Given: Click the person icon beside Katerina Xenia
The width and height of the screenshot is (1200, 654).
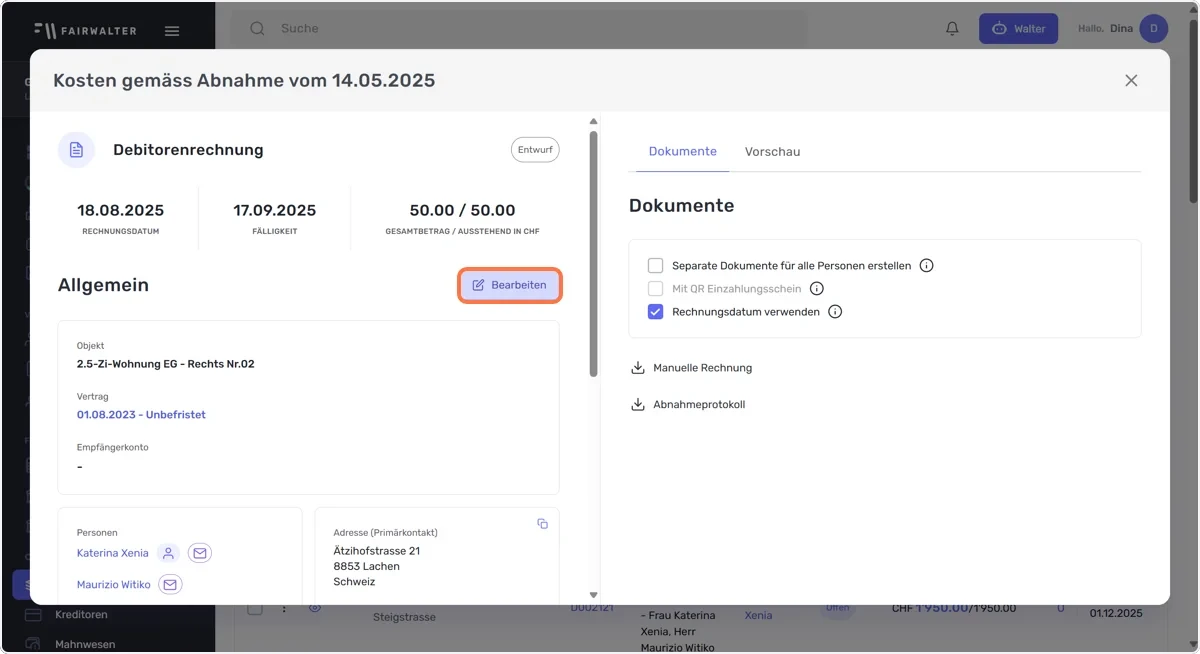Looking at the screenshot, I should [x=168, y=553].
